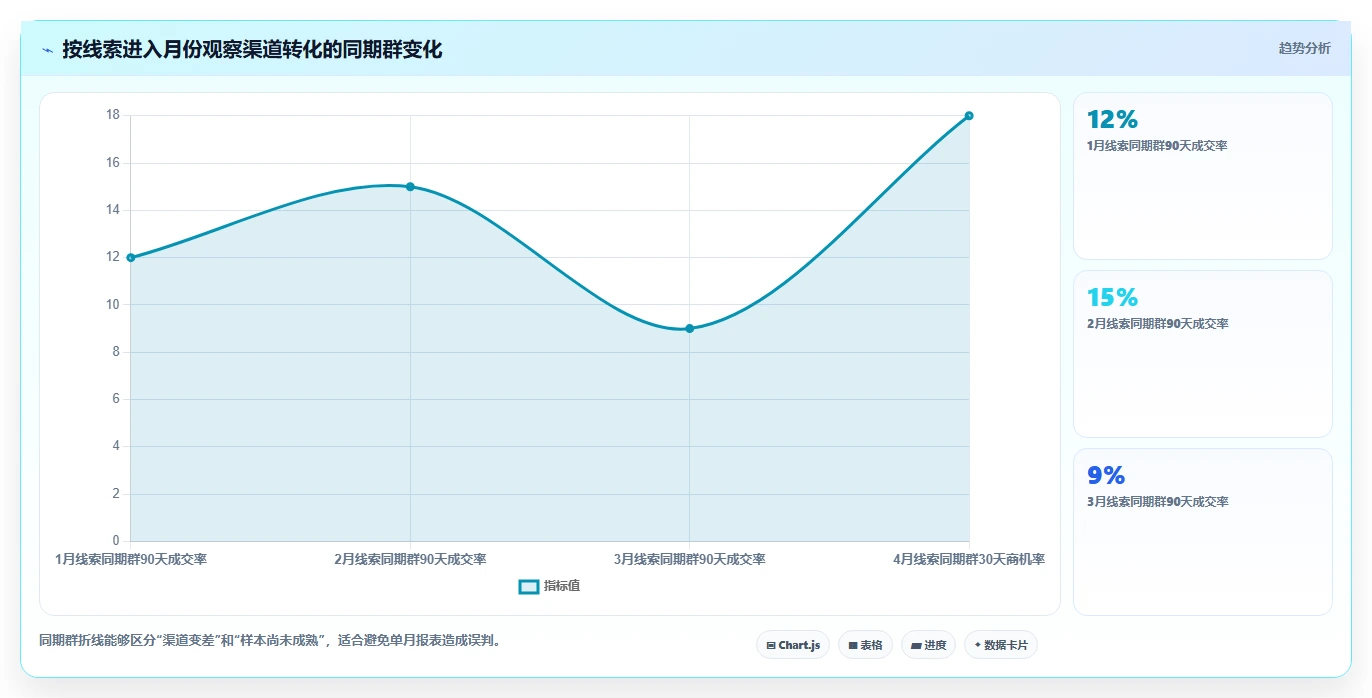Select the Chart.js tag chip

(x=793, y=645)
